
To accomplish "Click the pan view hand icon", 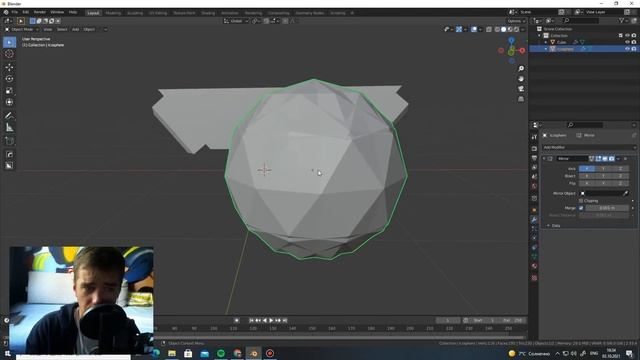I will [521, 79].
